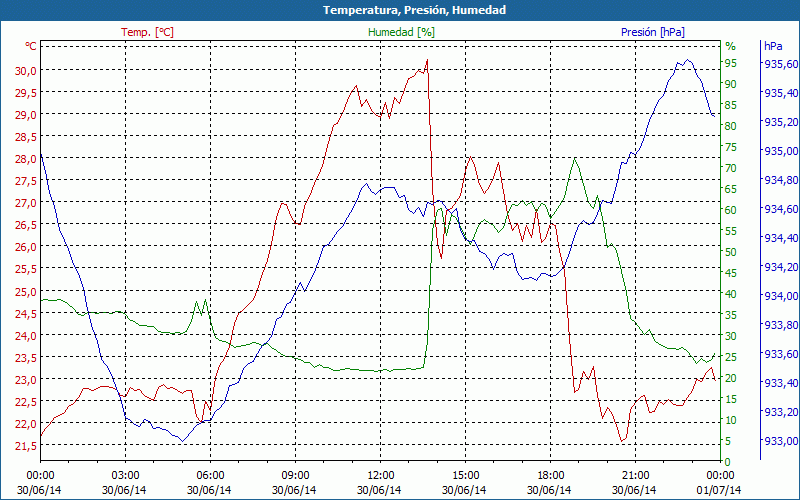Click the '01/07/14' date label
This screenshot has height=500, width=800.
(719, 490)
